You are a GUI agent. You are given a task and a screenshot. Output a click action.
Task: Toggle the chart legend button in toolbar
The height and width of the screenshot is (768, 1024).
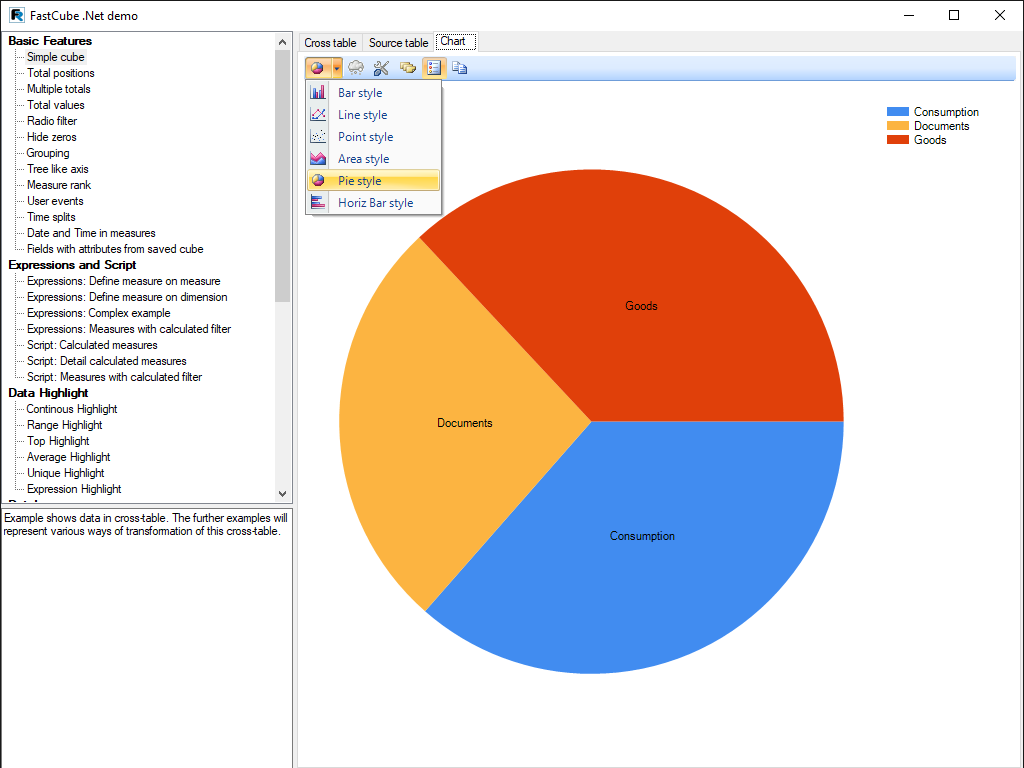click(x=433, y=68)
